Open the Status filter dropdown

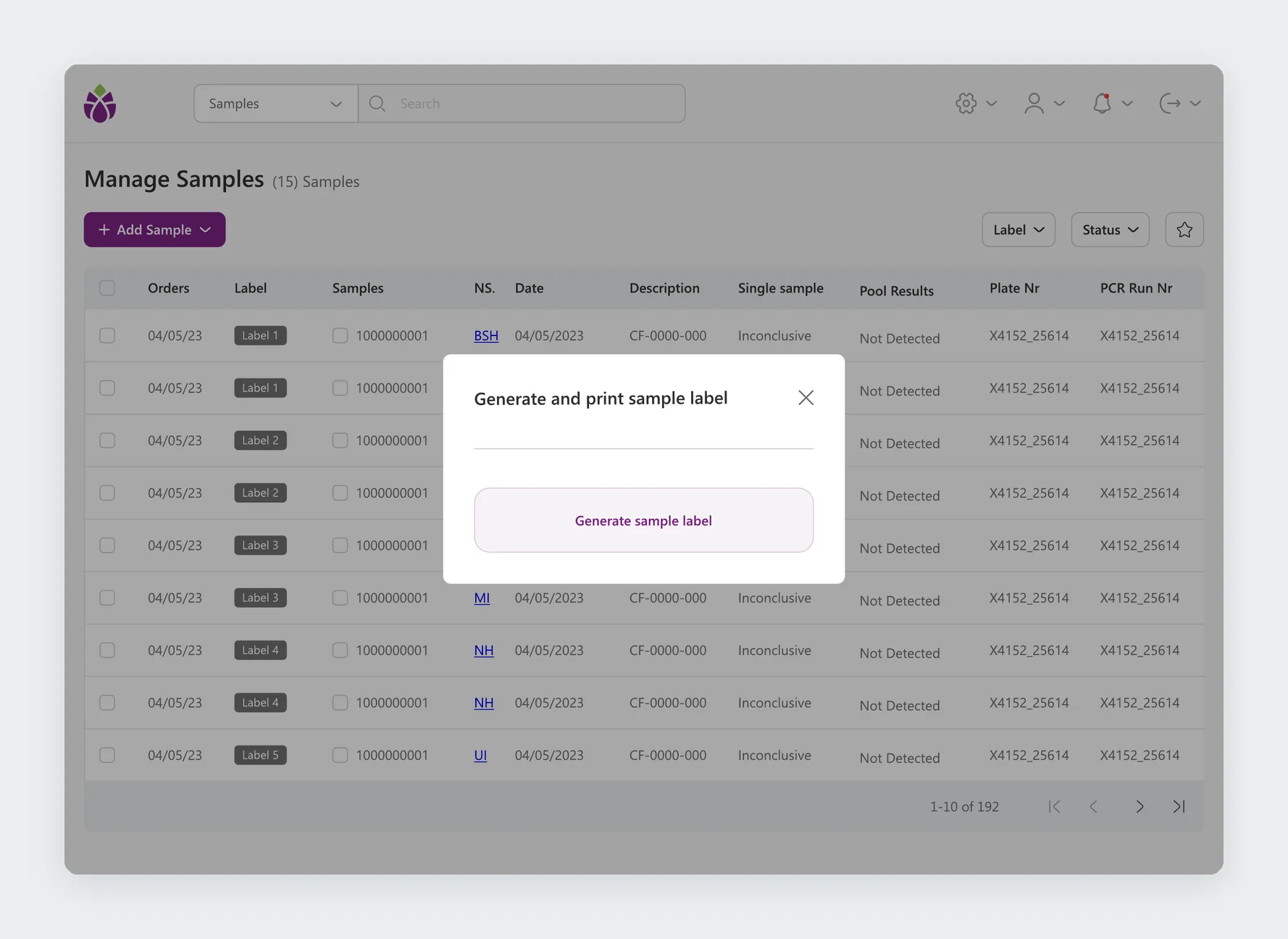point(1110,230)
